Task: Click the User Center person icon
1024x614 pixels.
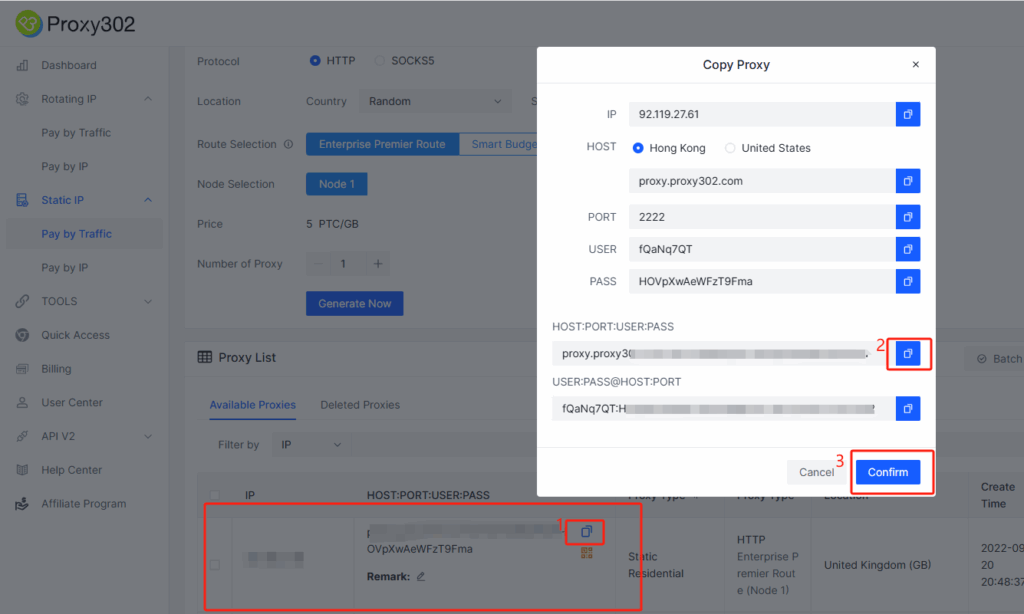Action: [x=22, y=402]
